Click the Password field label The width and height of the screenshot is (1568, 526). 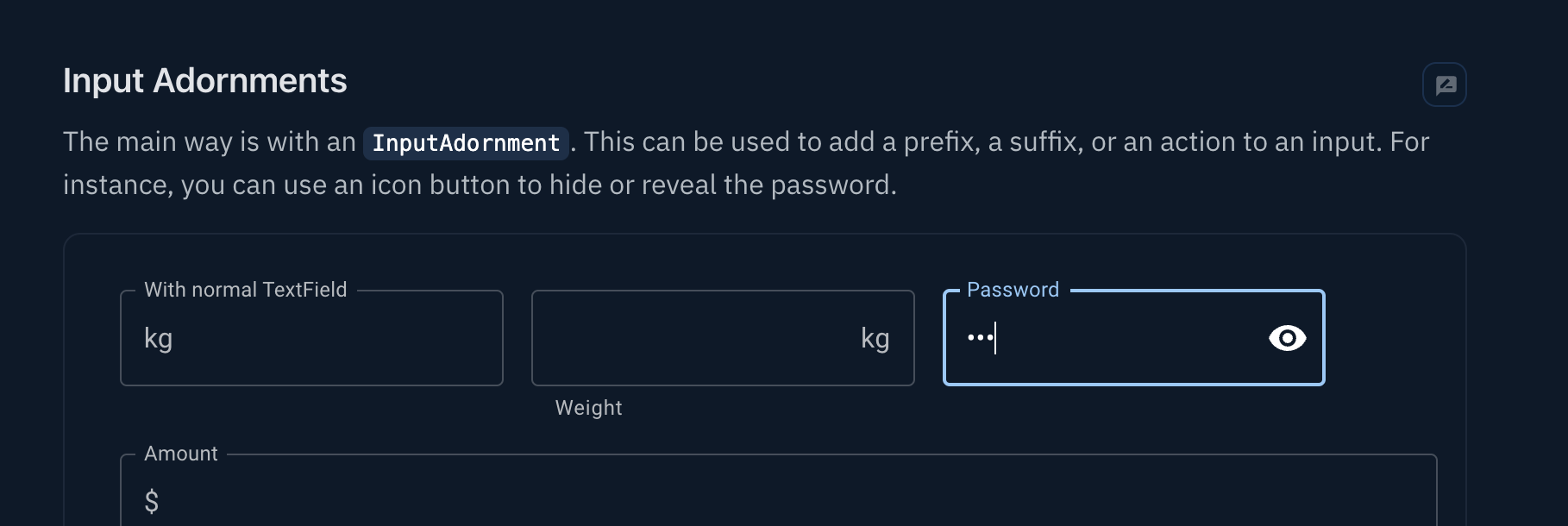[1012, 290]
